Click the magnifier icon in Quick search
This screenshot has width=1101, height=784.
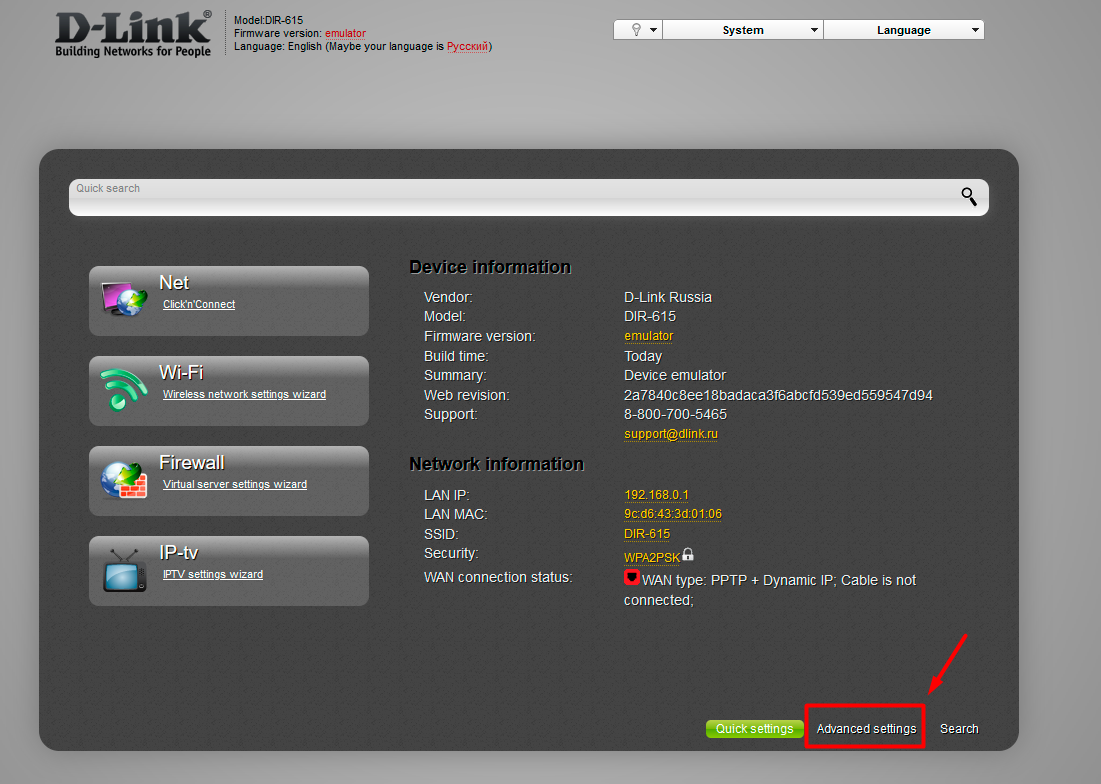click(x=967, y=196)
